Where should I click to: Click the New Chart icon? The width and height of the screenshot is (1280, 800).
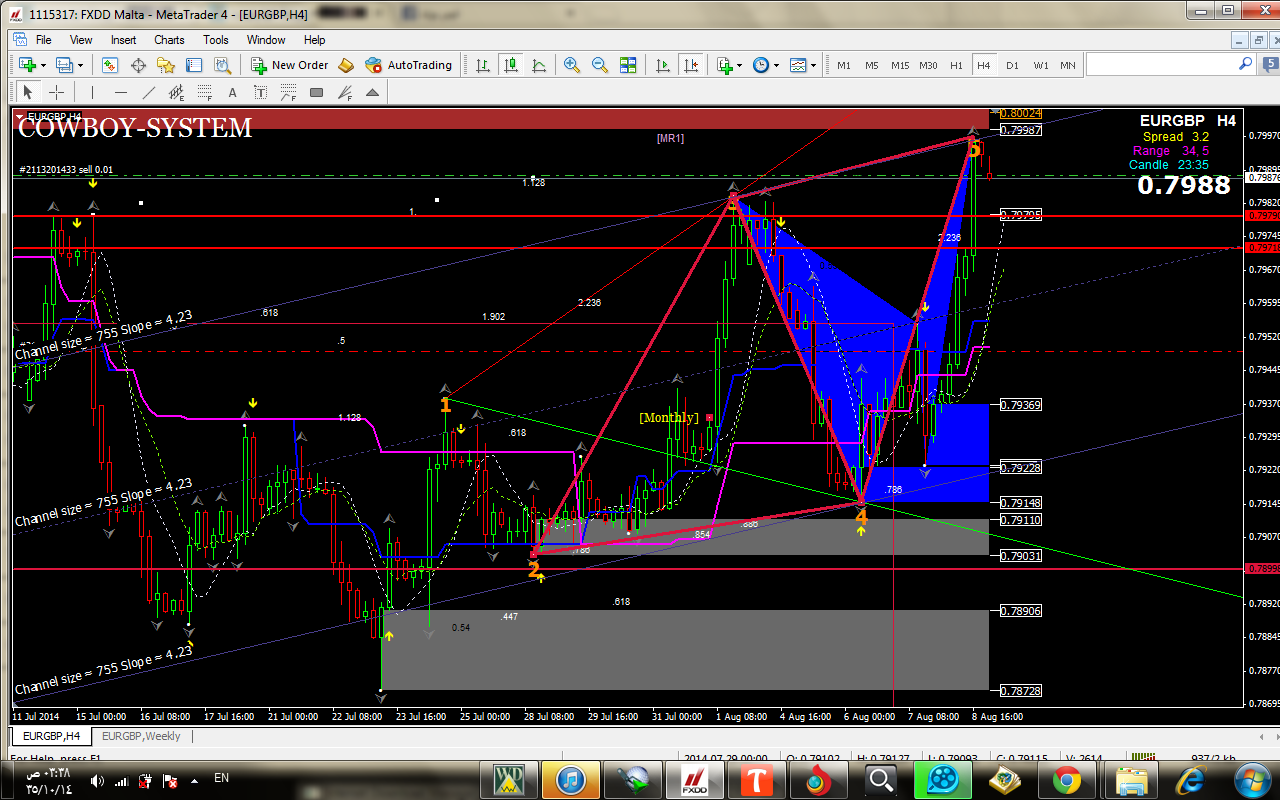click(x=26, y=65)
